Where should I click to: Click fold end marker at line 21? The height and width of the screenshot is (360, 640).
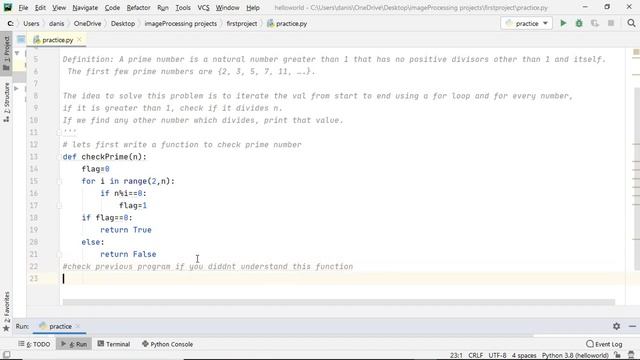pos(59,254)
